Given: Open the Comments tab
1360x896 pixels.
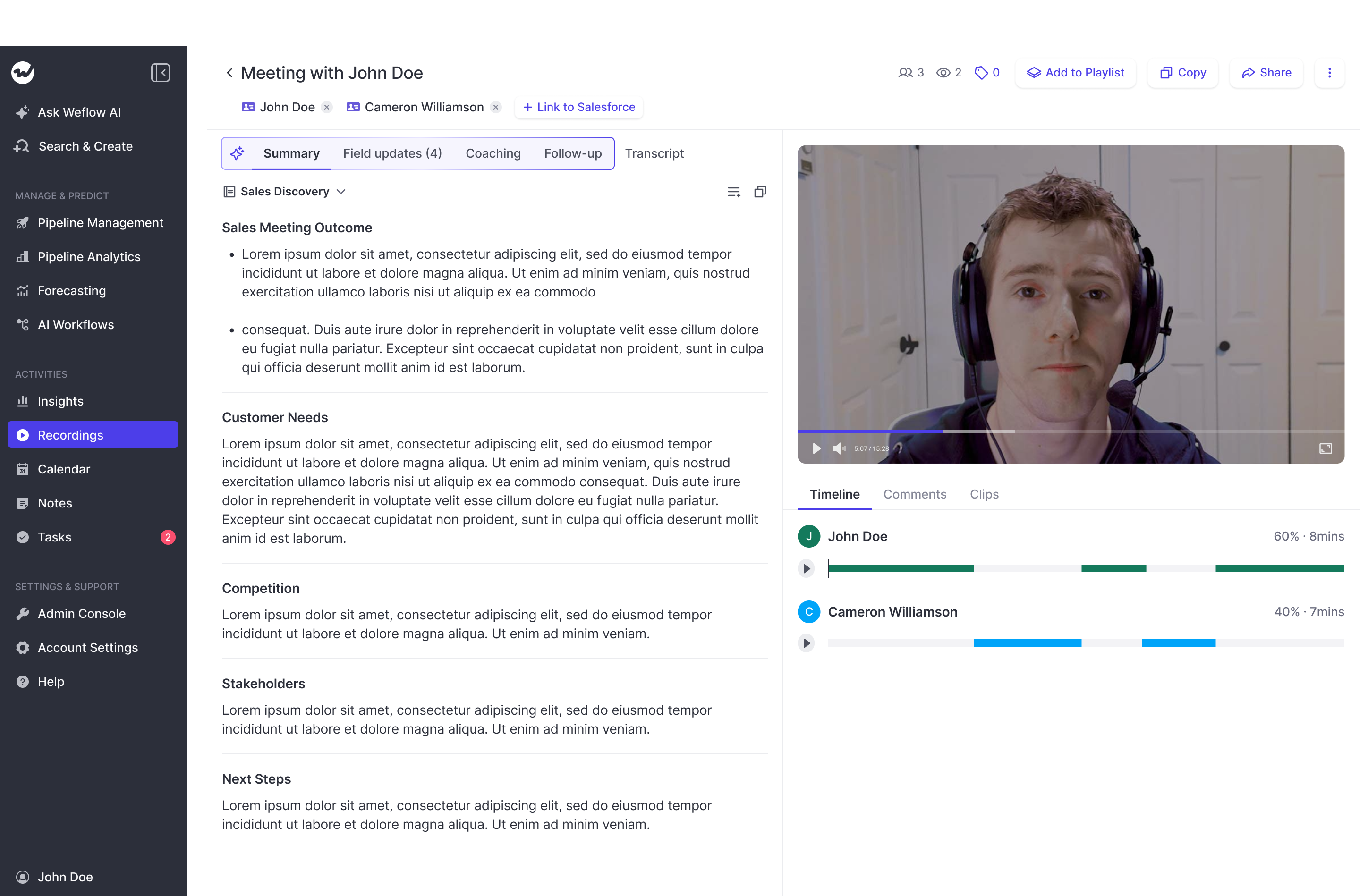Looking at the screenshot, I should click(x=914, y=494).
